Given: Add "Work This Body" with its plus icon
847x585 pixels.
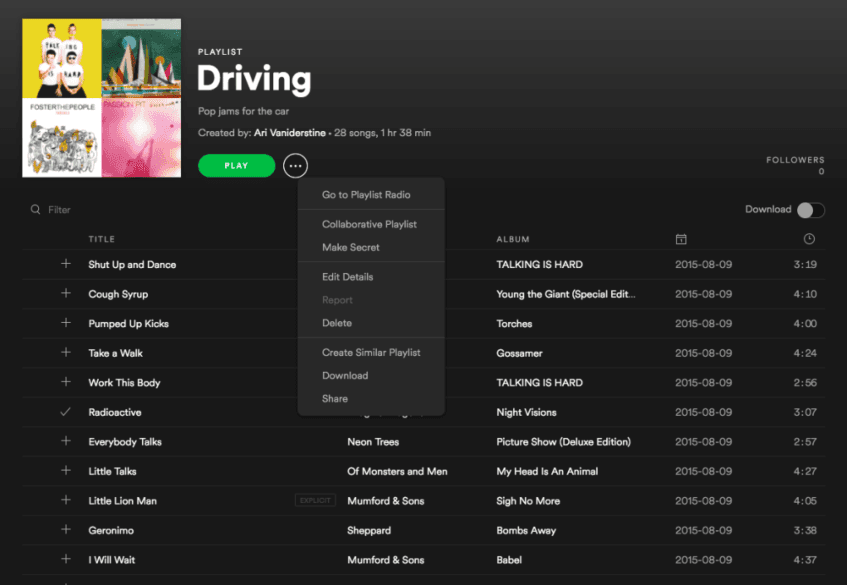Looking at the screenshot, I should pyautogui.click(x=66, y=382).
